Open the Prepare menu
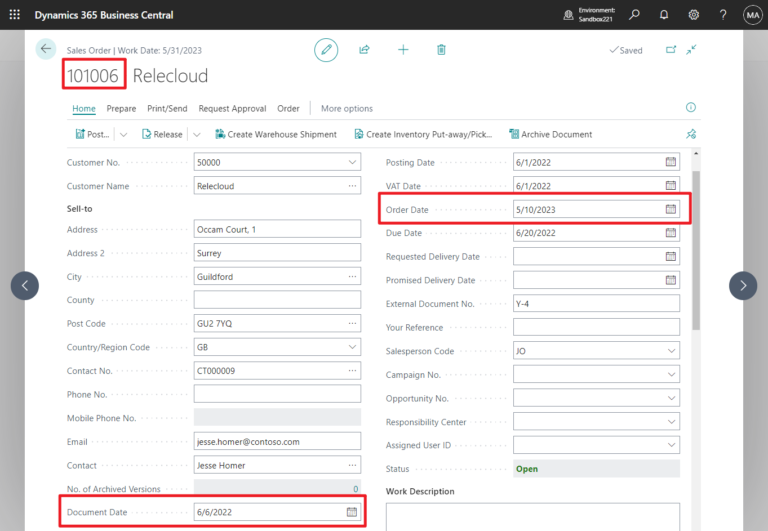This screenshot has height=531, width=768. click(x=121, y=108)
